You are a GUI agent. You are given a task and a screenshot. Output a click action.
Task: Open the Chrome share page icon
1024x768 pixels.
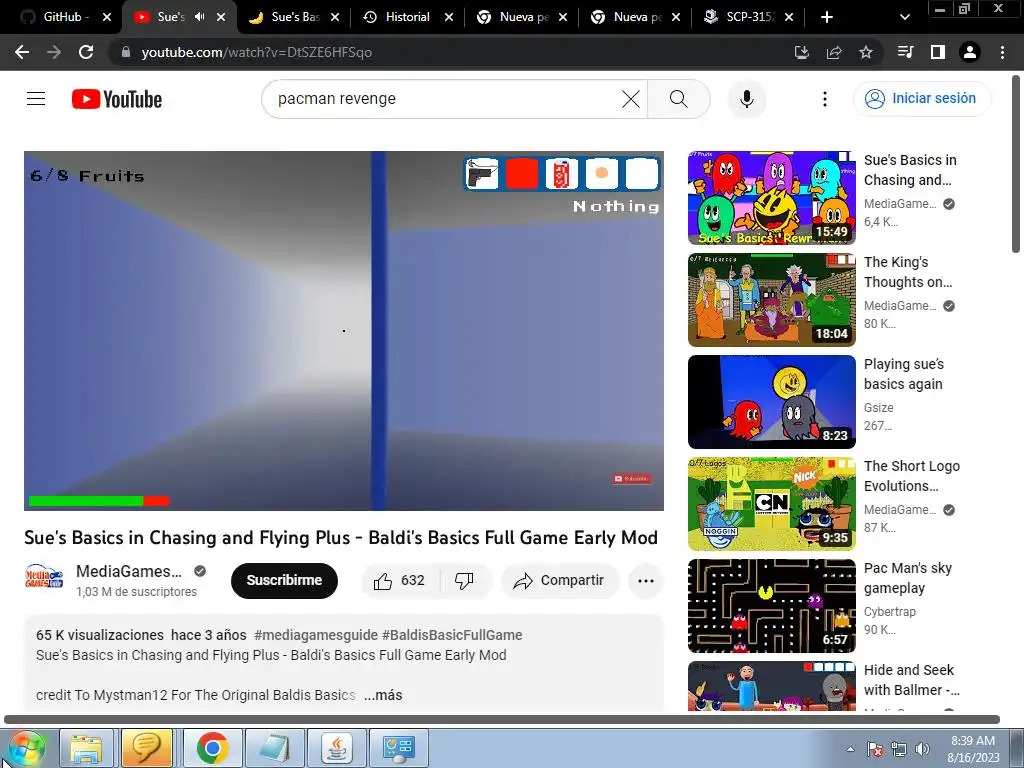click(x=834, y=52)
